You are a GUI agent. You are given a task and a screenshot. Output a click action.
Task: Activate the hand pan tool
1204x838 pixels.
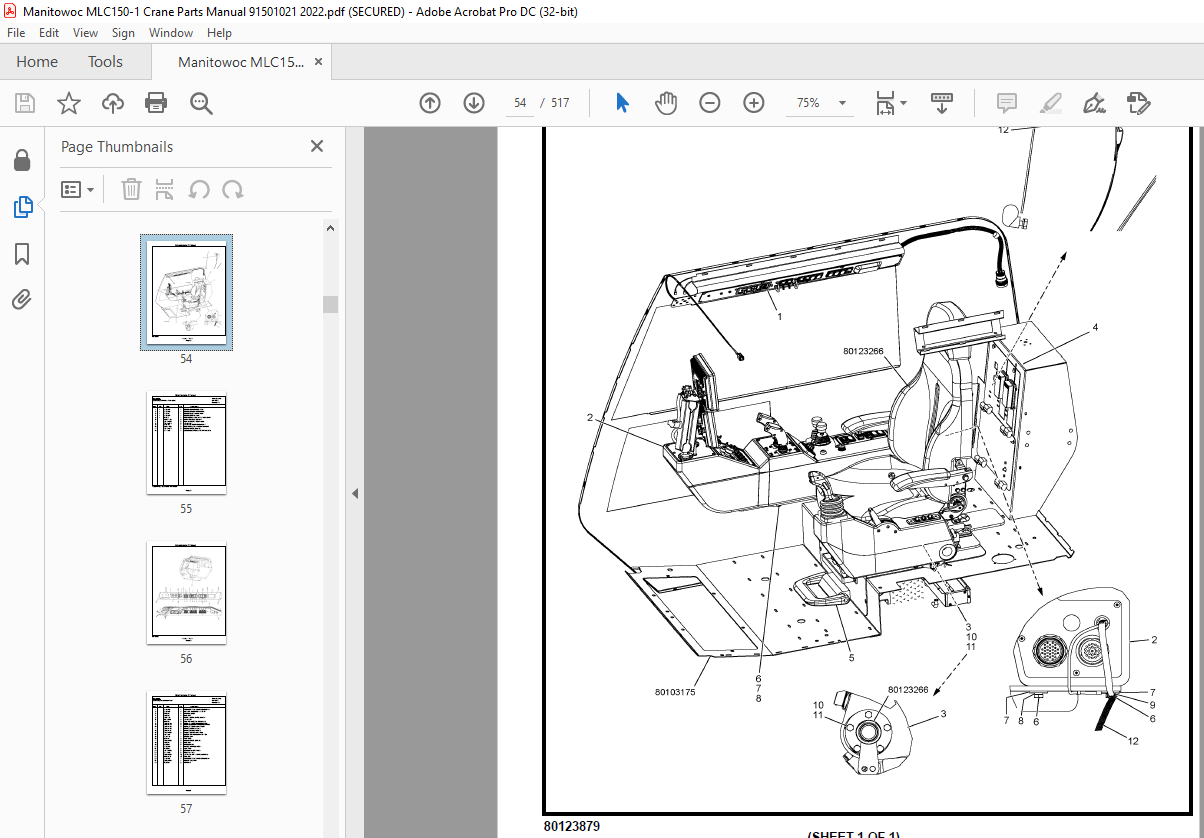click(x=666, y=103)
